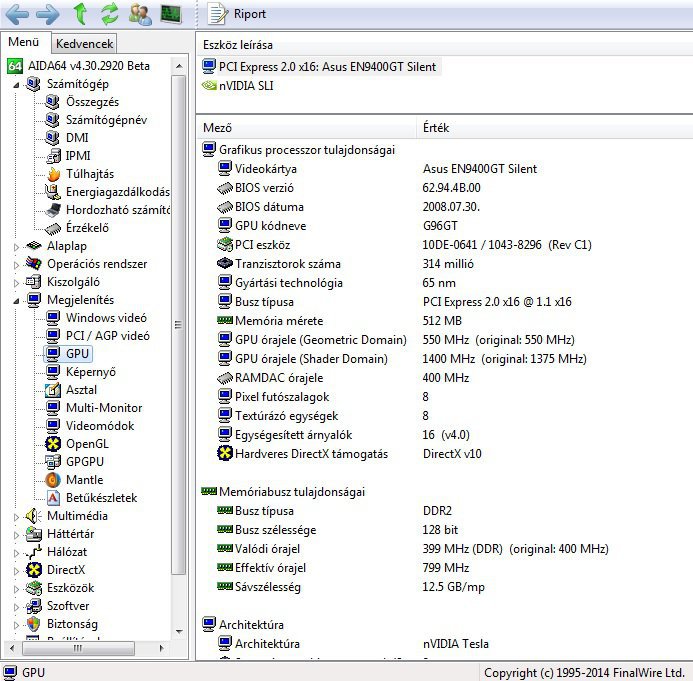The image size is (693, 681).
Task: Click the Mező column header
Action: (306, 128)
